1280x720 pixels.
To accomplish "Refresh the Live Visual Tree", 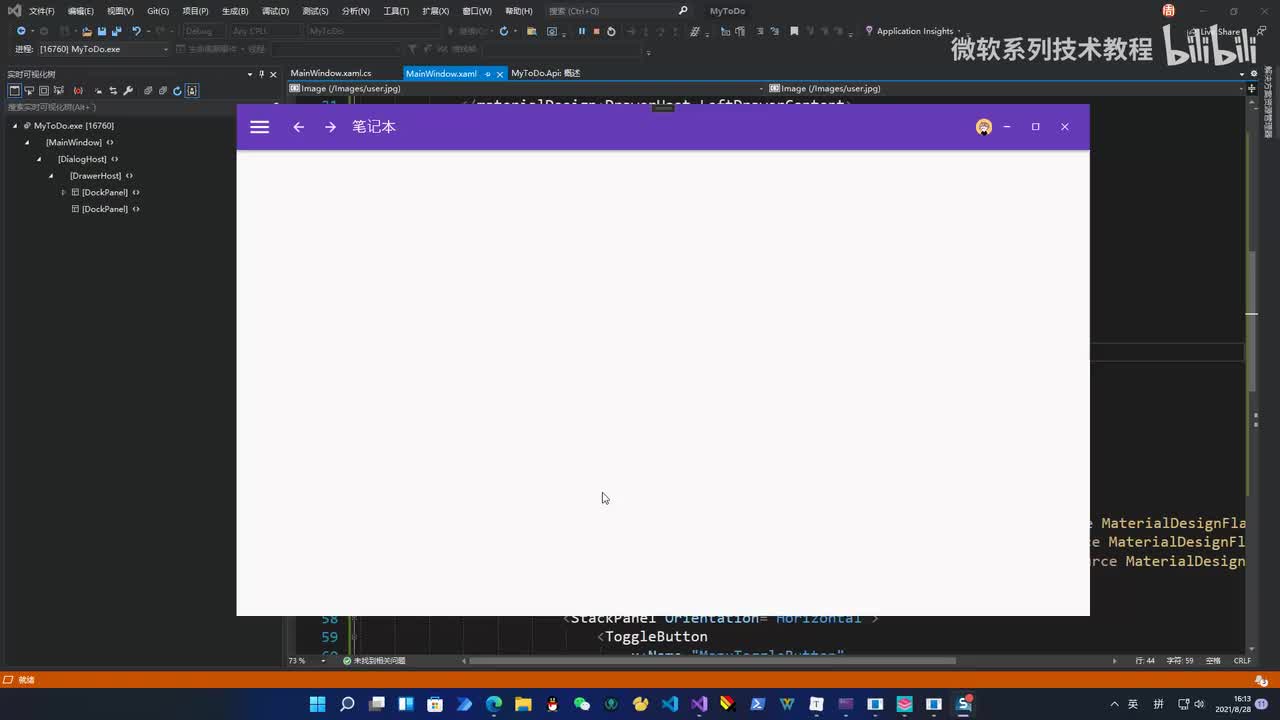I will (177, 90).
